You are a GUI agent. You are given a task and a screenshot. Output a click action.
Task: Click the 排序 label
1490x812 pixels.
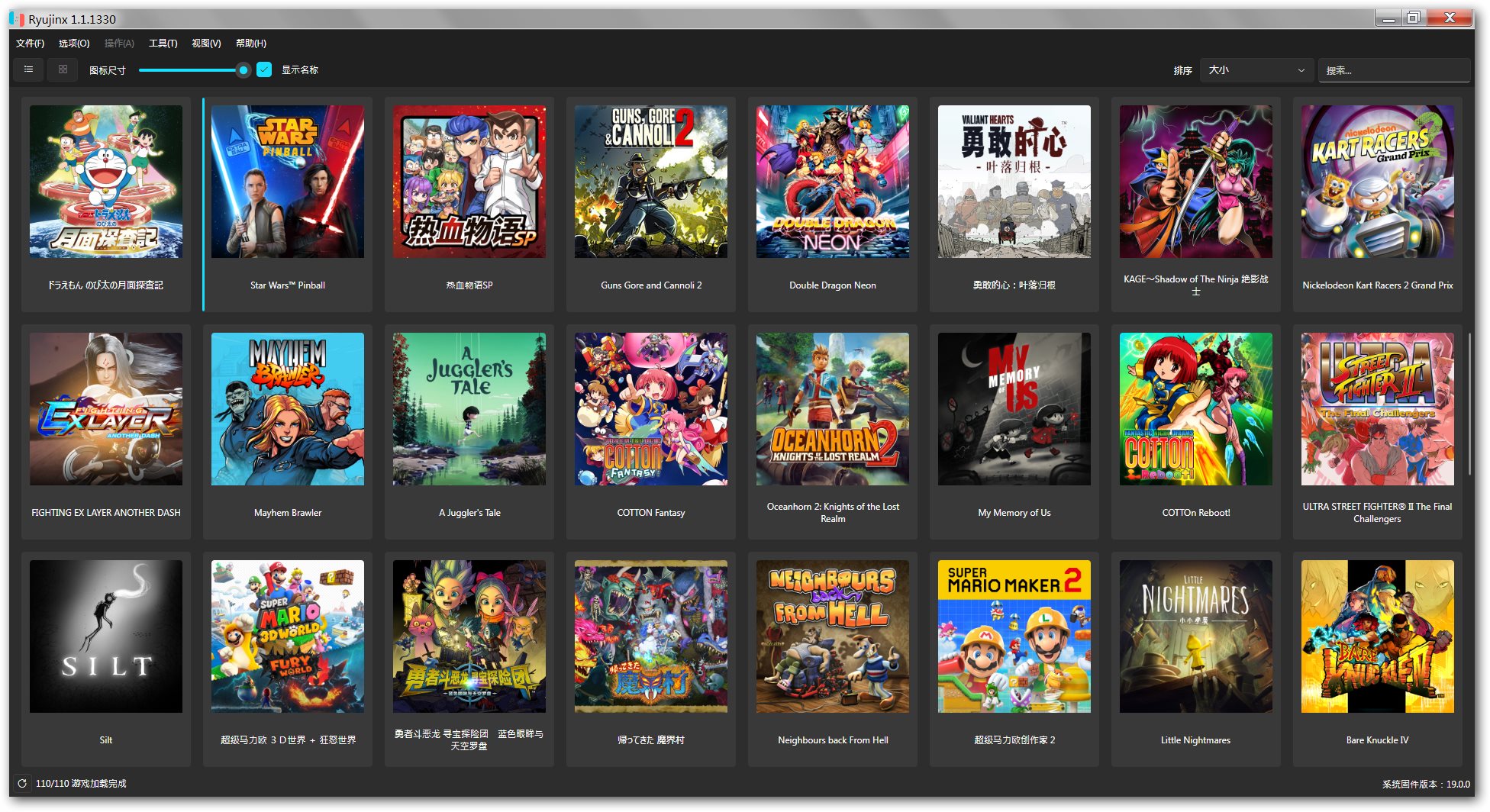coord(1182,70)
